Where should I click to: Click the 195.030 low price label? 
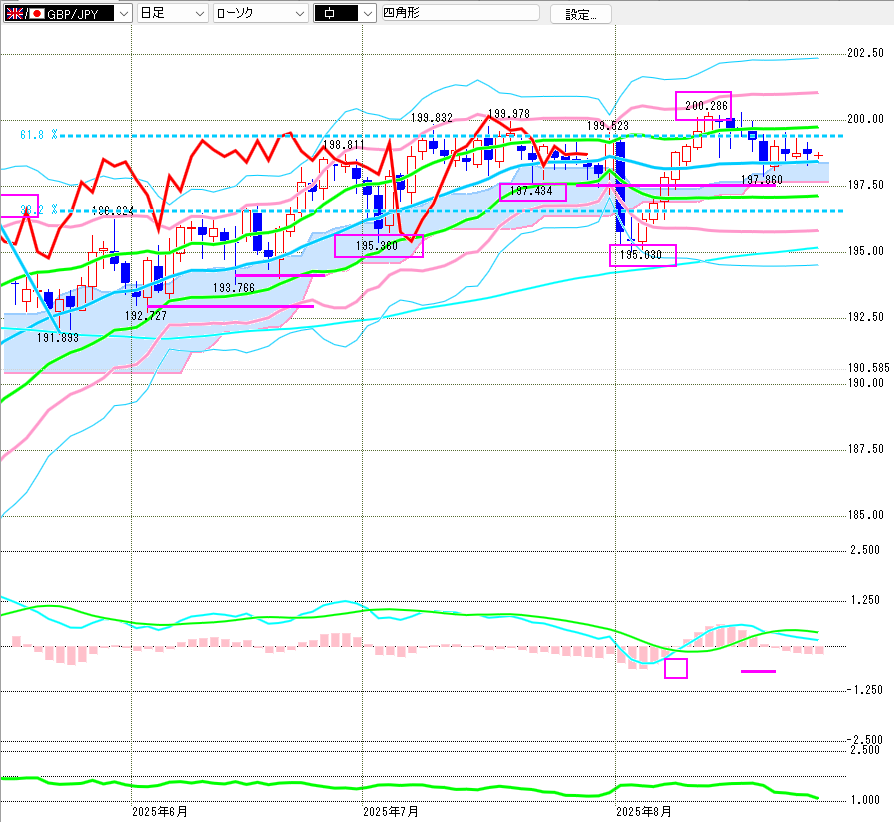[x=641, y=255]
